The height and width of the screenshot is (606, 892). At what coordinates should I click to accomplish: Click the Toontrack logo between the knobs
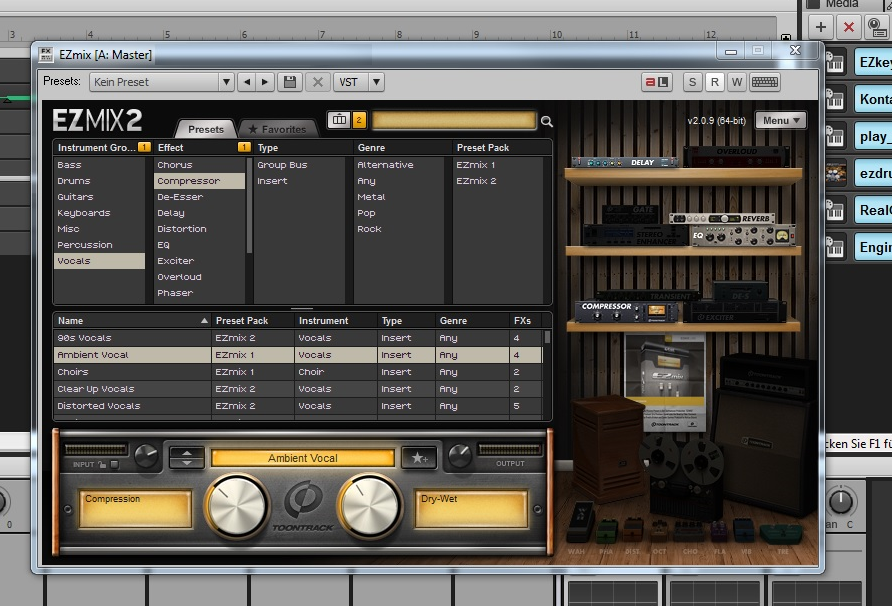click(303, 504)
